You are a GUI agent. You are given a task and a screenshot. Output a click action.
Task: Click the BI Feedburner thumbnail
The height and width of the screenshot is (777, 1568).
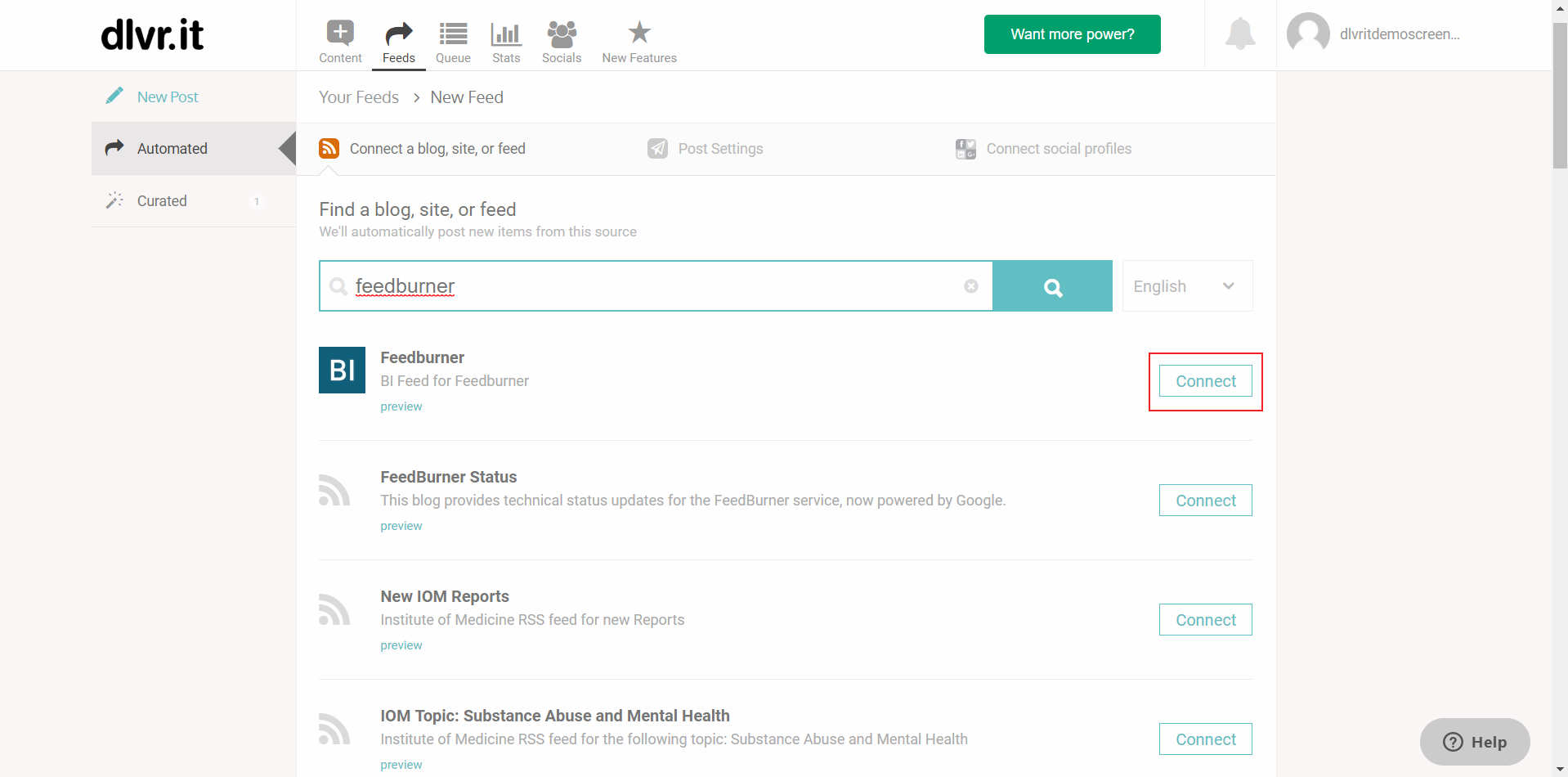(x=342, y=370)
